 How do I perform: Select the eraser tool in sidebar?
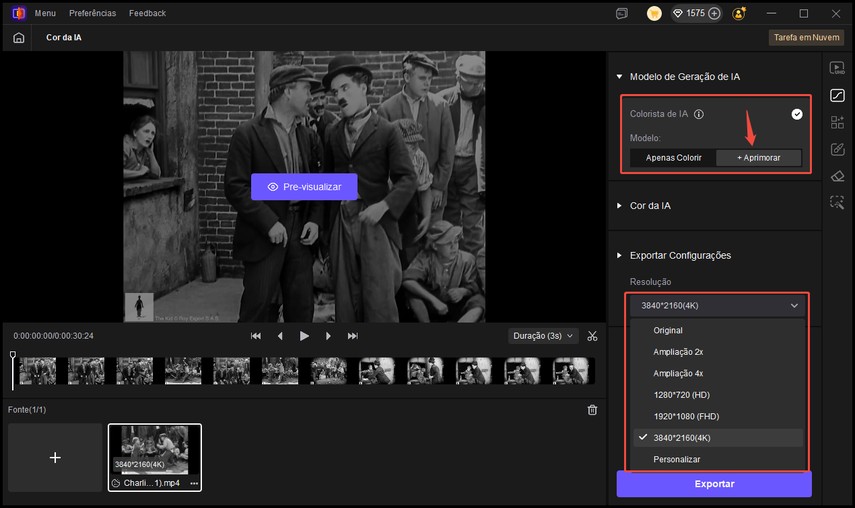pos(837,176)
